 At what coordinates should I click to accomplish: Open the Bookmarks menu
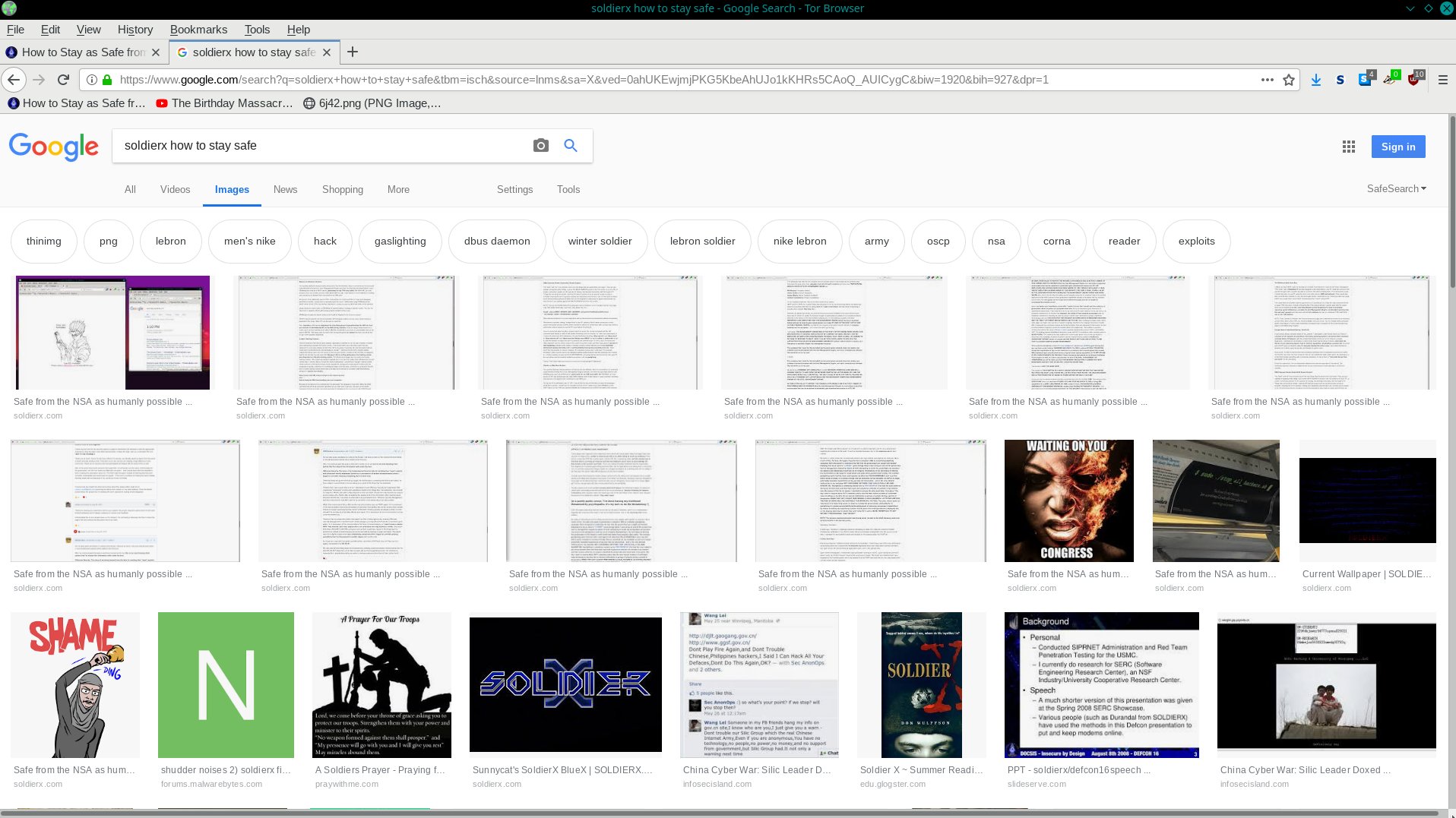[x=198, y=30]
